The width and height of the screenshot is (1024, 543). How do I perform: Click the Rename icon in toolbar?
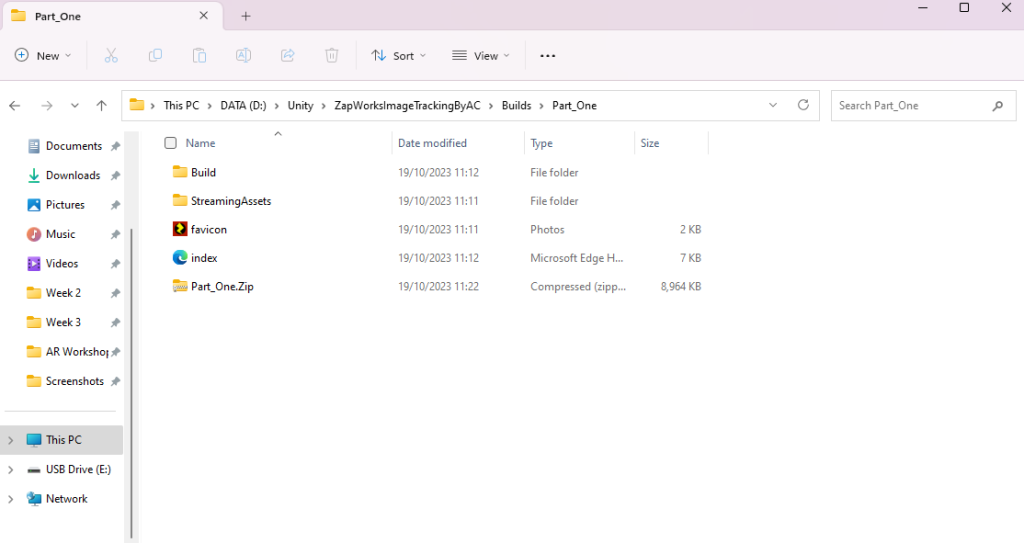tap(243, 56)
